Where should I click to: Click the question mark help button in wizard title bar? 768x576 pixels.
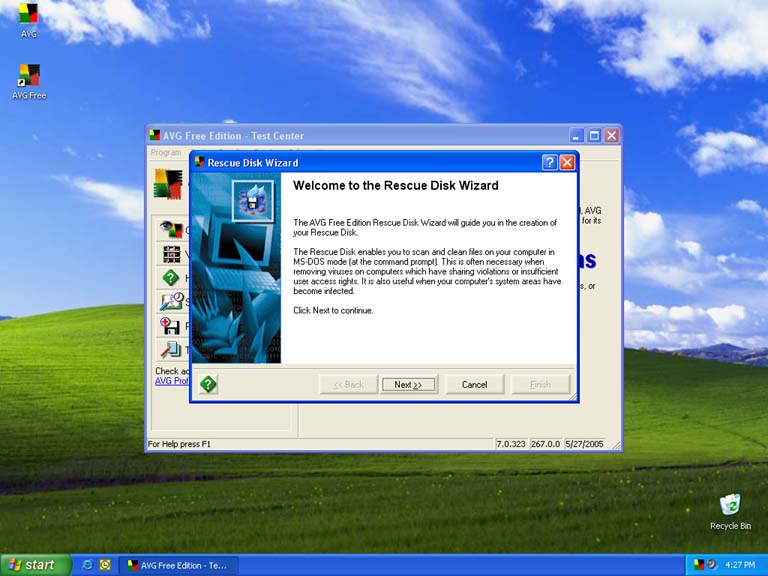550,162
